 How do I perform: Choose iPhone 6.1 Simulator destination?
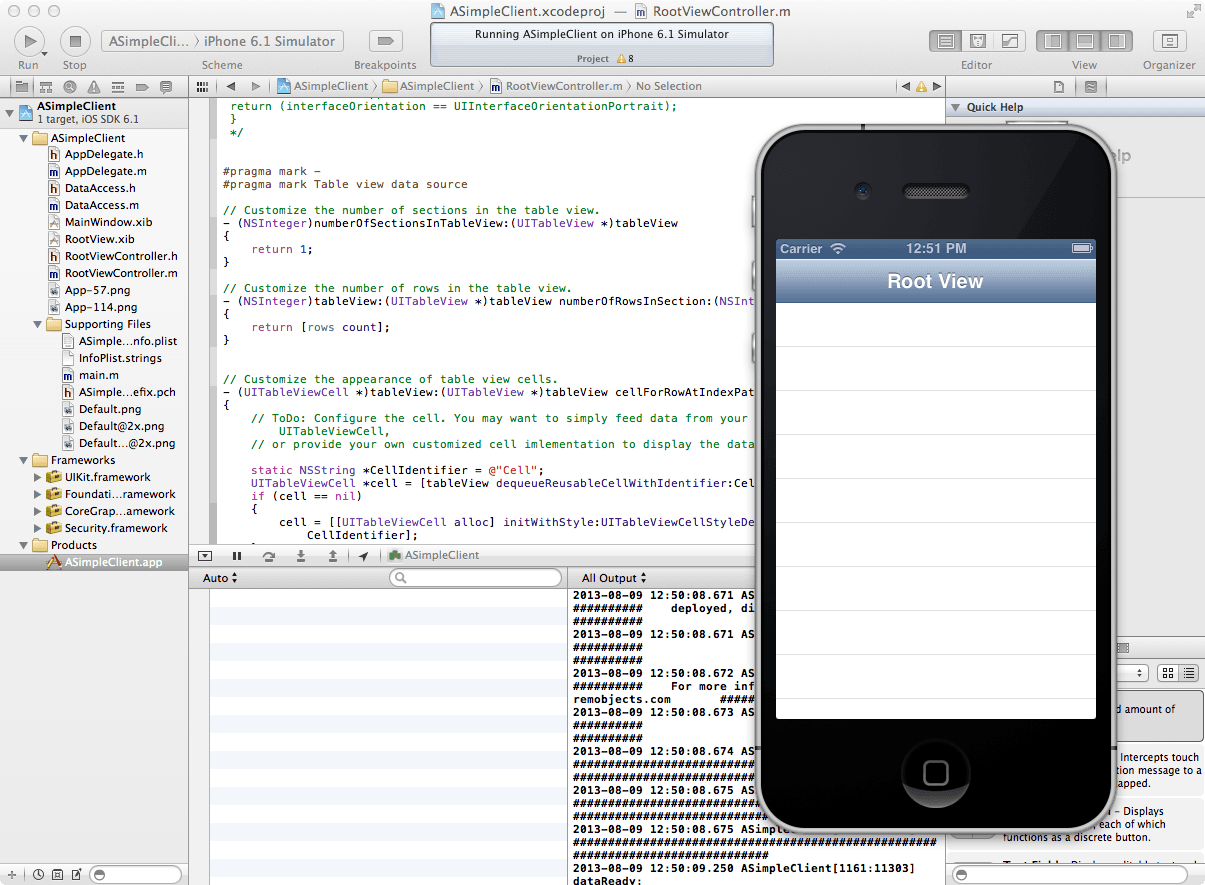(269, 41)
